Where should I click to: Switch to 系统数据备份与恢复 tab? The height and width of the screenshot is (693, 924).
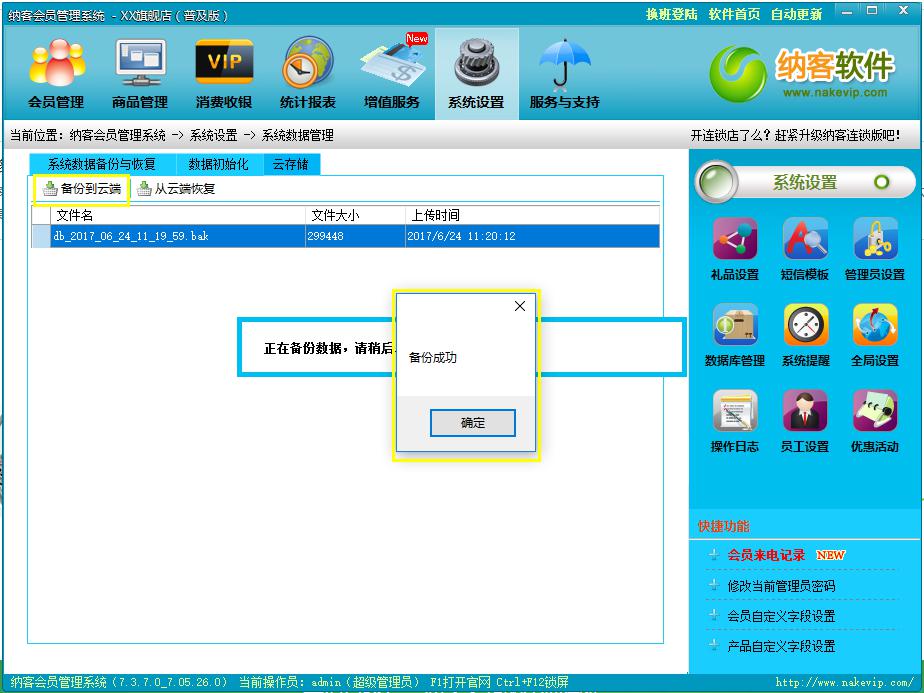pos(102,165)
